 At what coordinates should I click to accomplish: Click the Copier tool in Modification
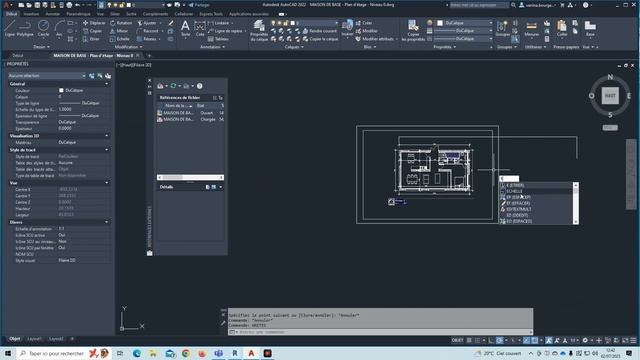pos(93,31)
